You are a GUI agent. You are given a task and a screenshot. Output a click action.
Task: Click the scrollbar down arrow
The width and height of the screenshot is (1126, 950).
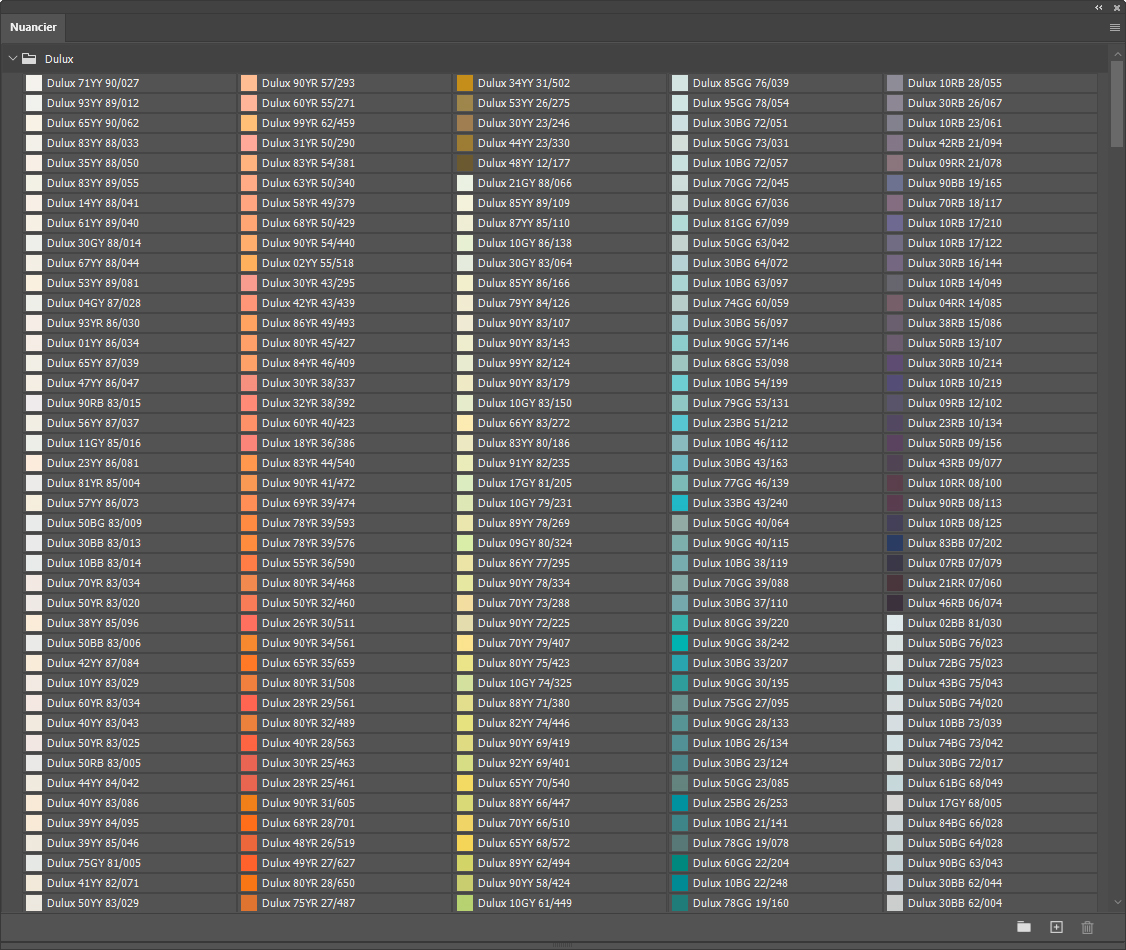click(x=1117, y=903)
